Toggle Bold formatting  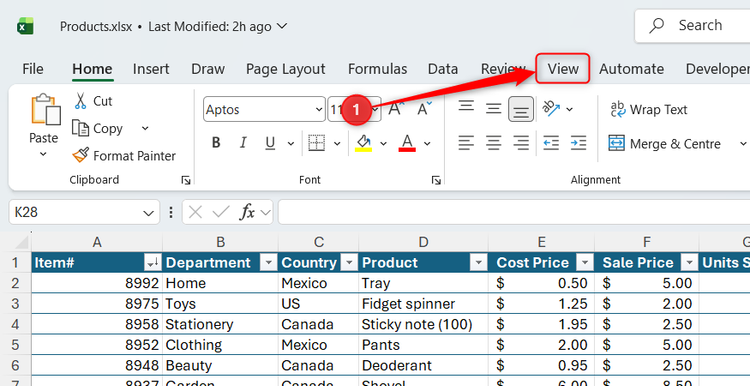pyautogui.click(x=216, y=143)
